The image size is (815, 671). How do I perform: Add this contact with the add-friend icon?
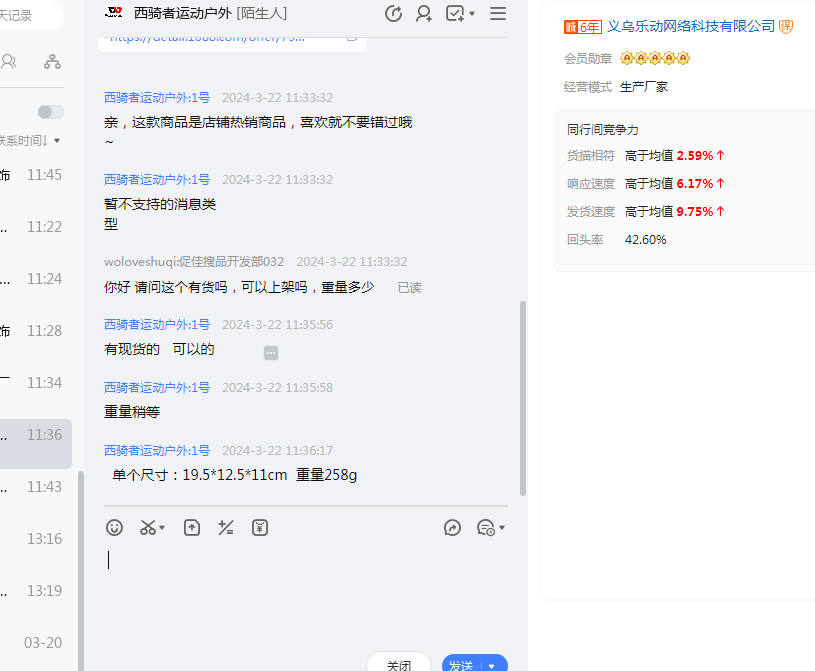(424, 14)
